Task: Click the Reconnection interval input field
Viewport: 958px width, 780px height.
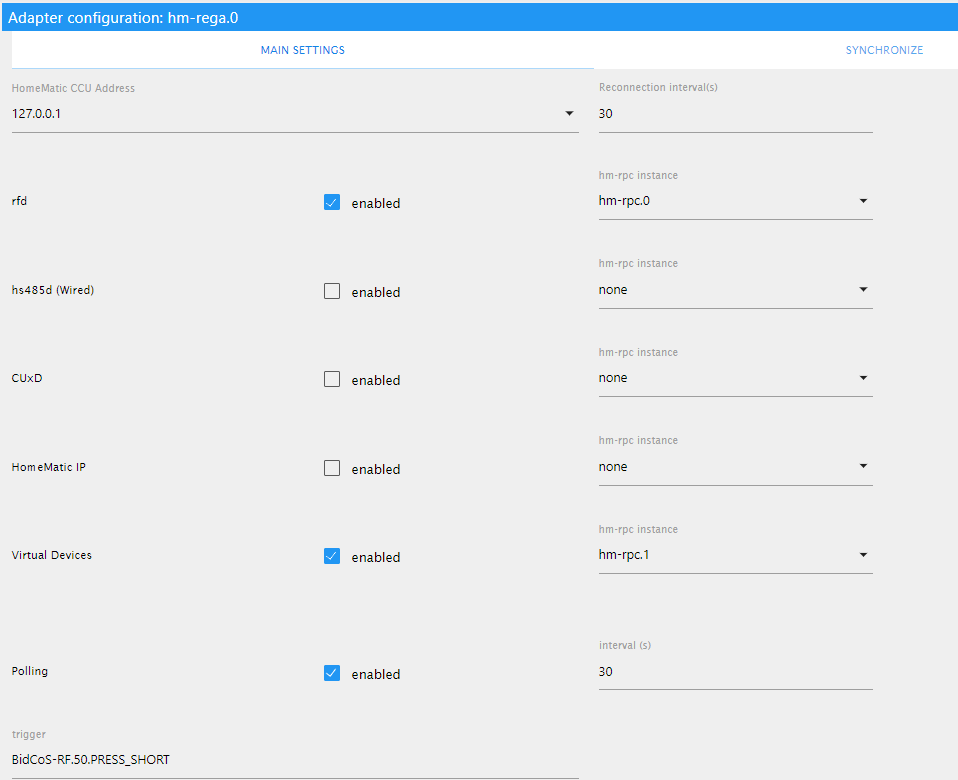Action: 735,114
